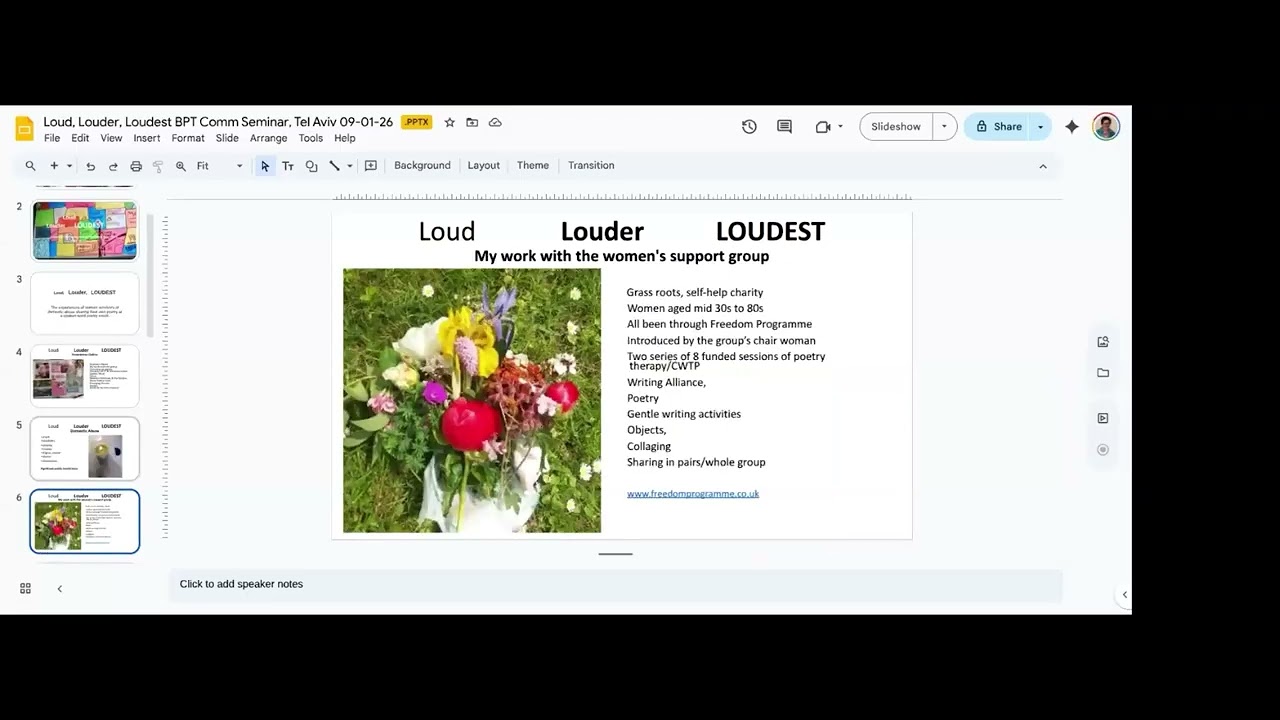Open the templates side panel icon
This screenshot has height=720, width=1280.
(1103, 342)
